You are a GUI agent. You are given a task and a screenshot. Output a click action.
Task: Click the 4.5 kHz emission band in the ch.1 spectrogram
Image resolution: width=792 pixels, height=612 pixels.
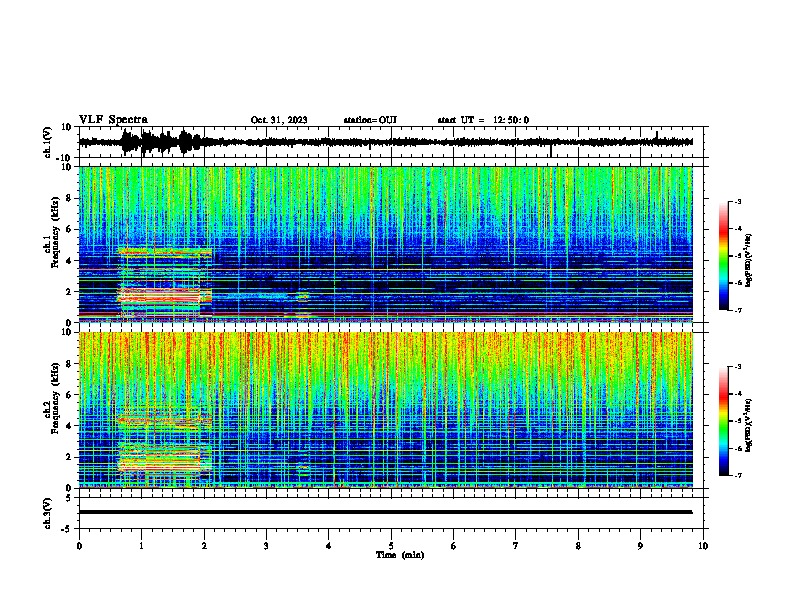click(164, 251)
